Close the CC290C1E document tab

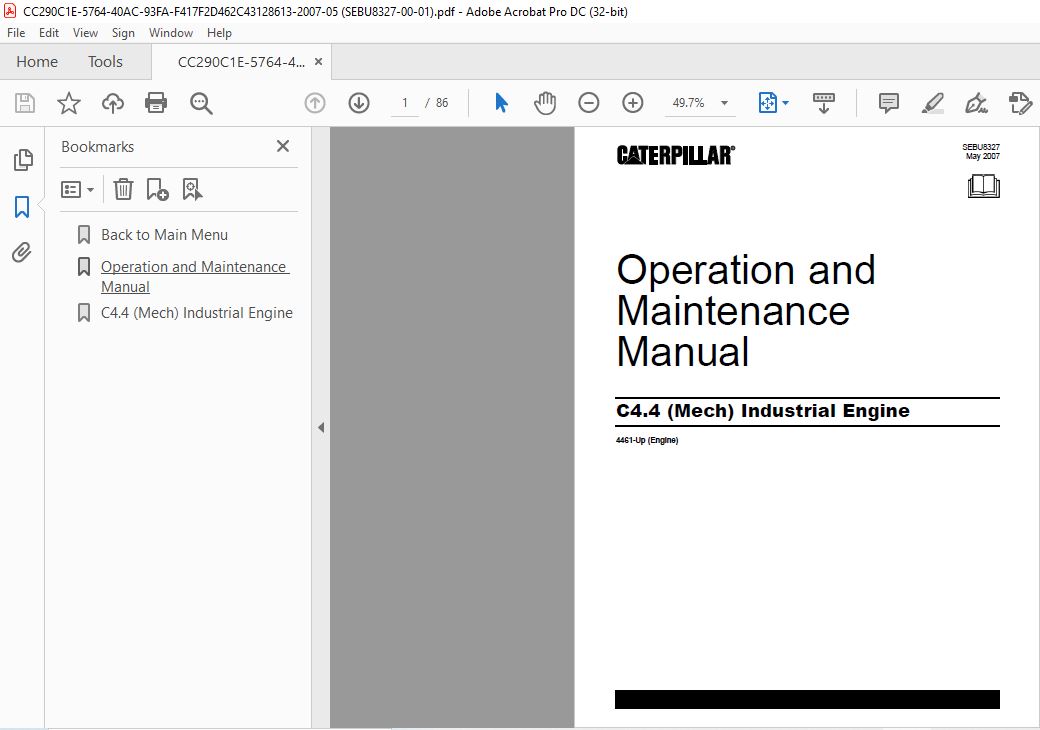(318, 62)
